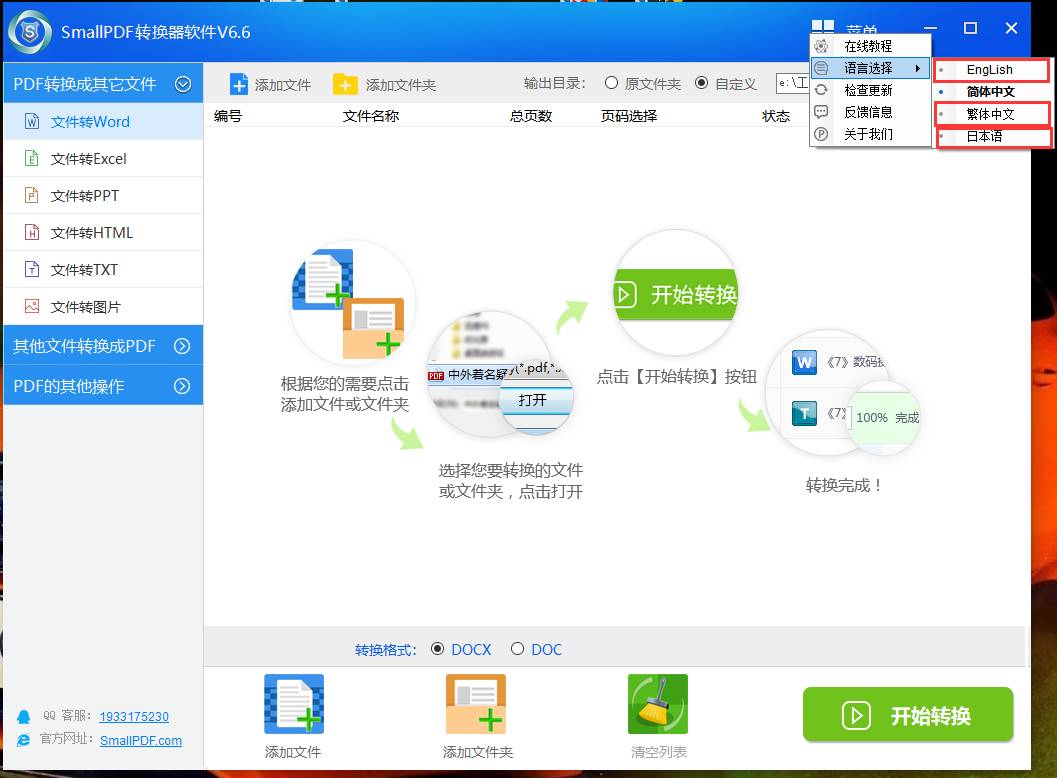Screen dimensions: 1057x778
Task: Choose DOCX as conversion format
Action: [x=461, y=649]
